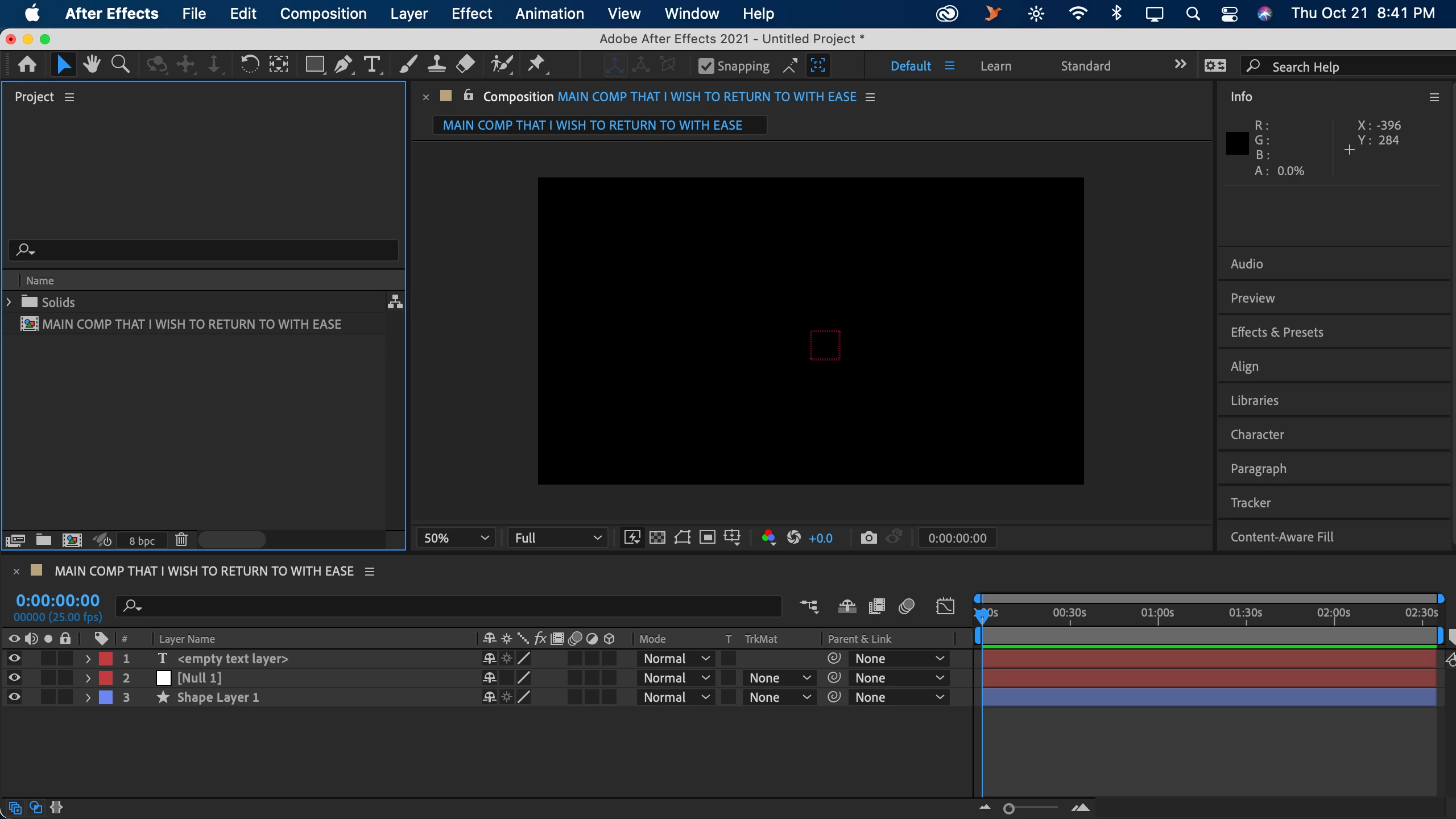Select the Eraser tool
Image resolution: width=1456 pixels, height=819 pixels.
[465, 65]
